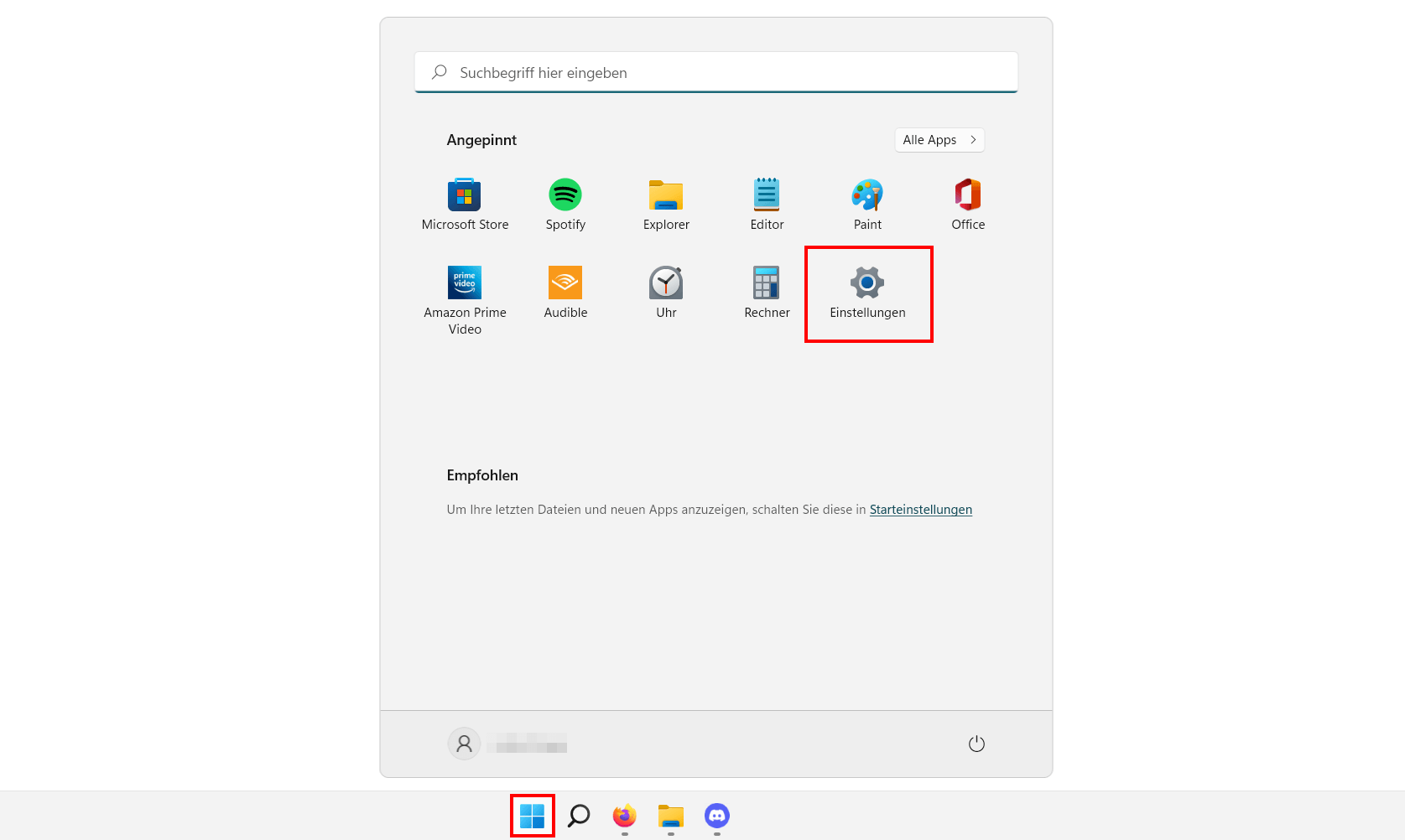The width and height of the screenshot is (1405, 840).
Task: Open Einstellungen settings app
Action: pyautogui.click(x=867, y=293)
